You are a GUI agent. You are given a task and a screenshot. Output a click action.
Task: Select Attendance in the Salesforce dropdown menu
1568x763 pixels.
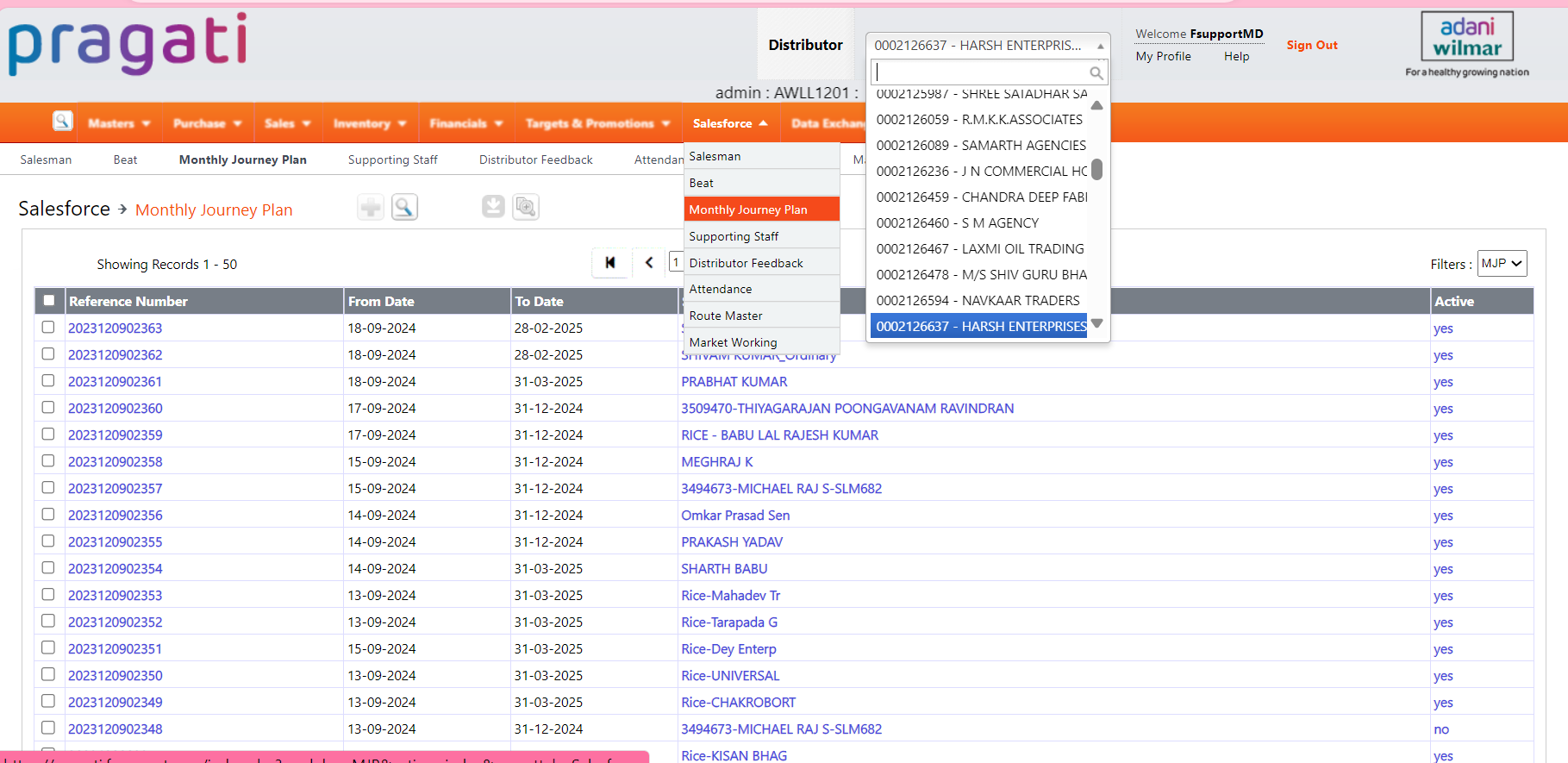pos(762,289)
